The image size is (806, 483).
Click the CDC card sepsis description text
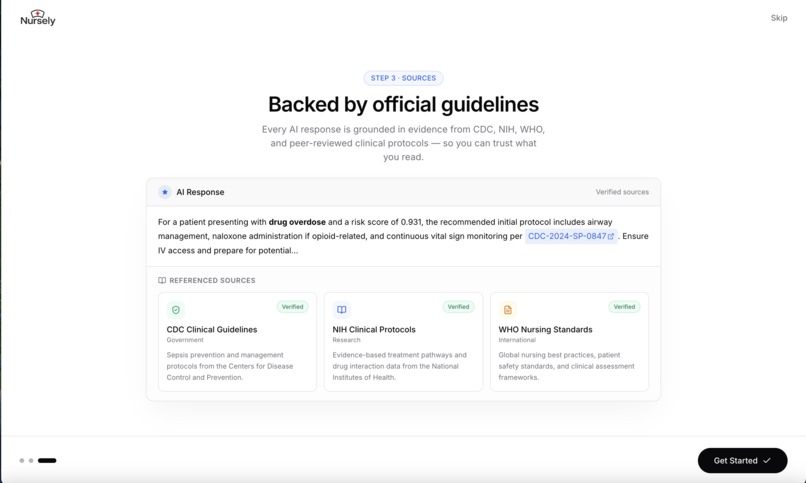230,366
